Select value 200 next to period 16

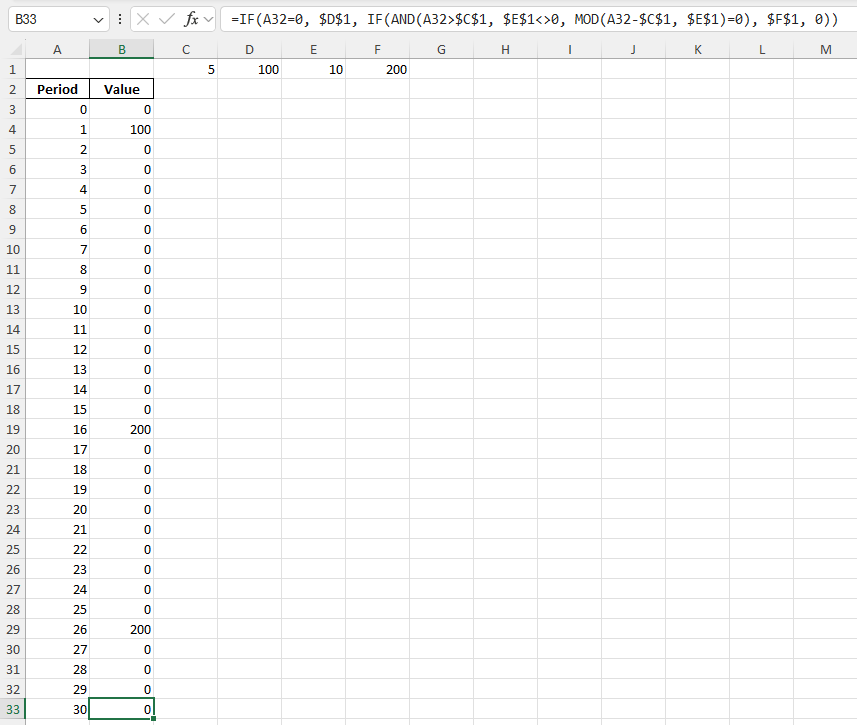(x=122, y=429)
